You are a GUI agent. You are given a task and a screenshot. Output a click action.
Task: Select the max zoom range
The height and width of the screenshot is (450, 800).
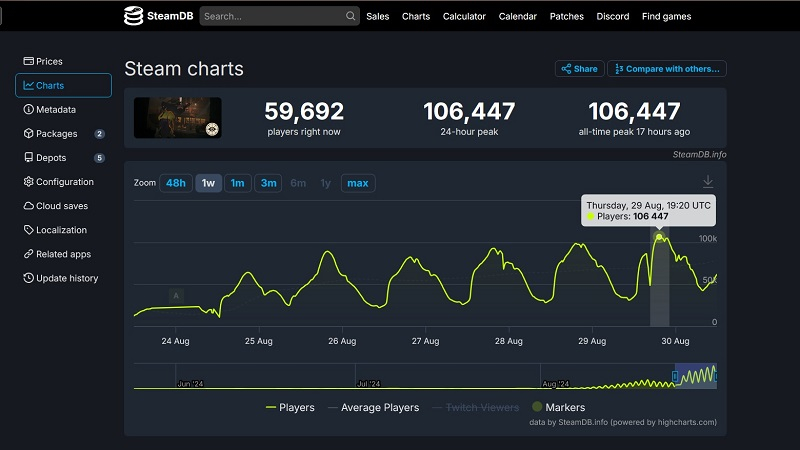click(x=357, y=183)
